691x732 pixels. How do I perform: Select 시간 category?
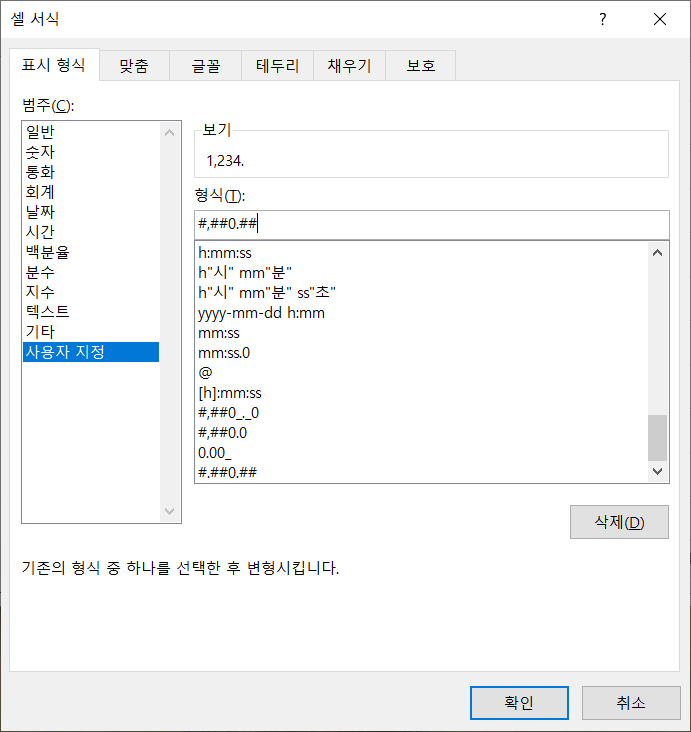pyautogui.click(x=91, y=232)
